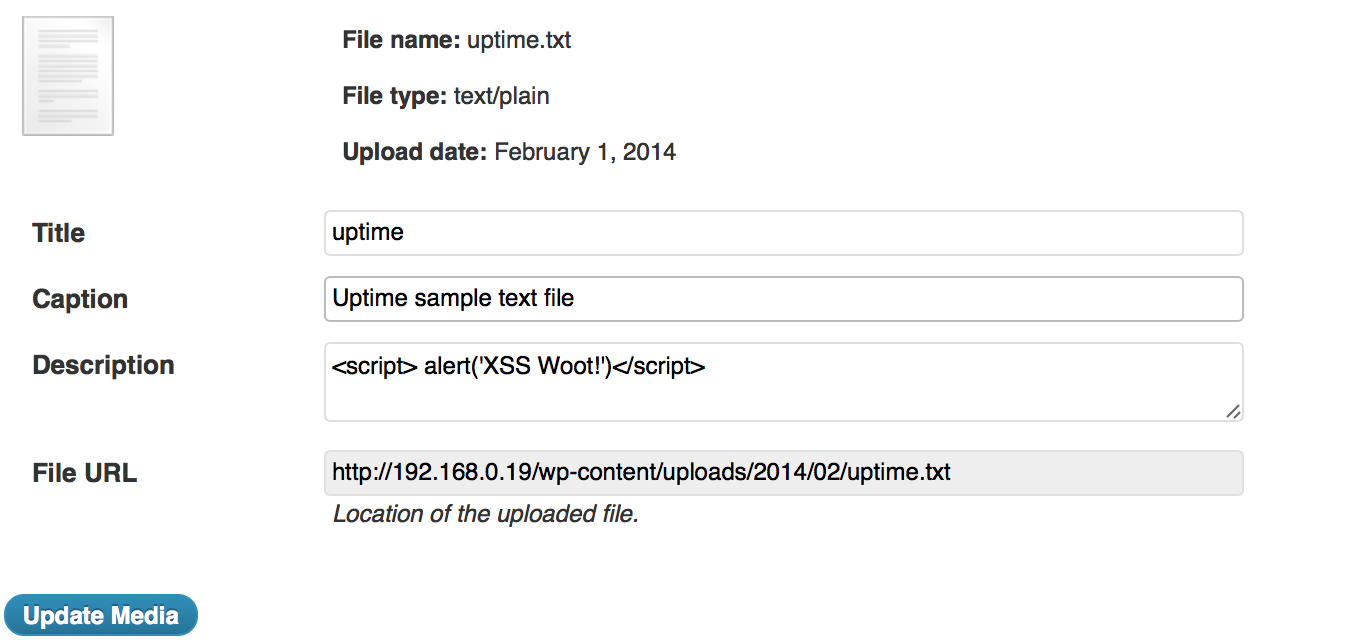Click the word 'alert' inside Description
Screen dimensions: 1348x640
click(448, 367)
